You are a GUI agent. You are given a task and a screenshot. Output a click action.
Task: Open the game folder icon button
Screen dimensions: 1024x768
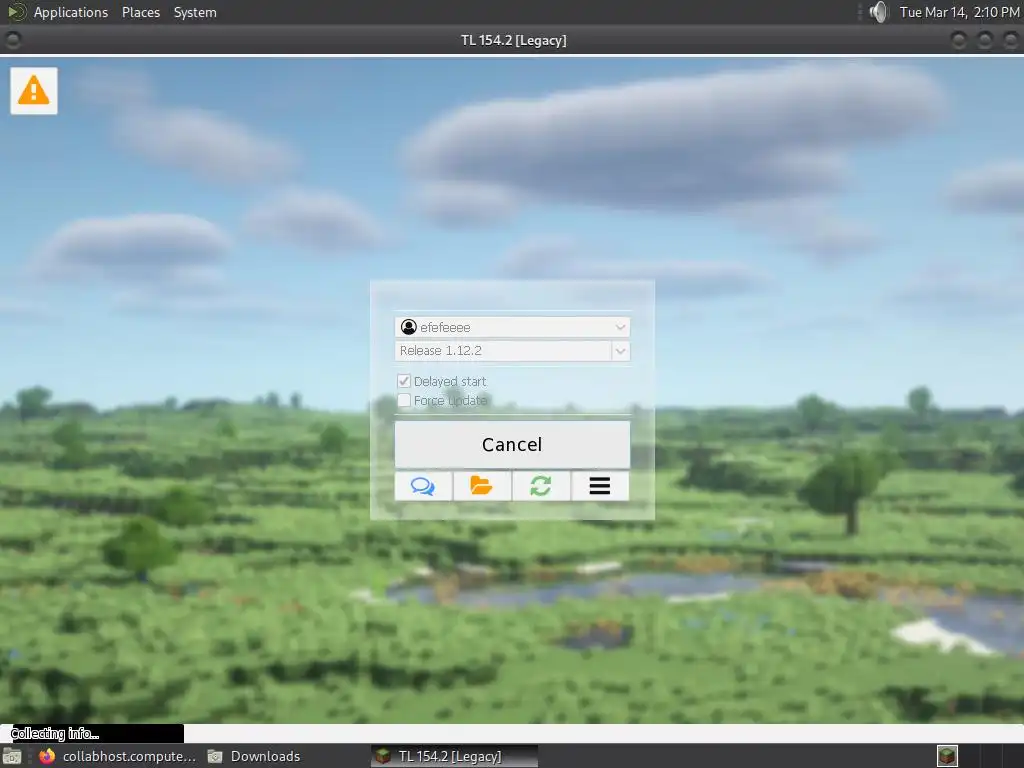(482, 486)
